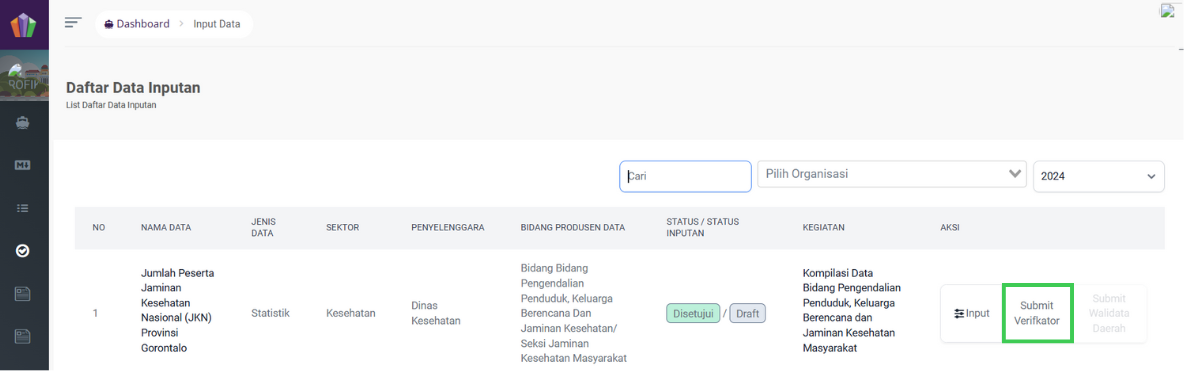Screen dimensions: 1187x371
Task: Open the sidebar M↓ markdown icon
Action: point(23,166)
